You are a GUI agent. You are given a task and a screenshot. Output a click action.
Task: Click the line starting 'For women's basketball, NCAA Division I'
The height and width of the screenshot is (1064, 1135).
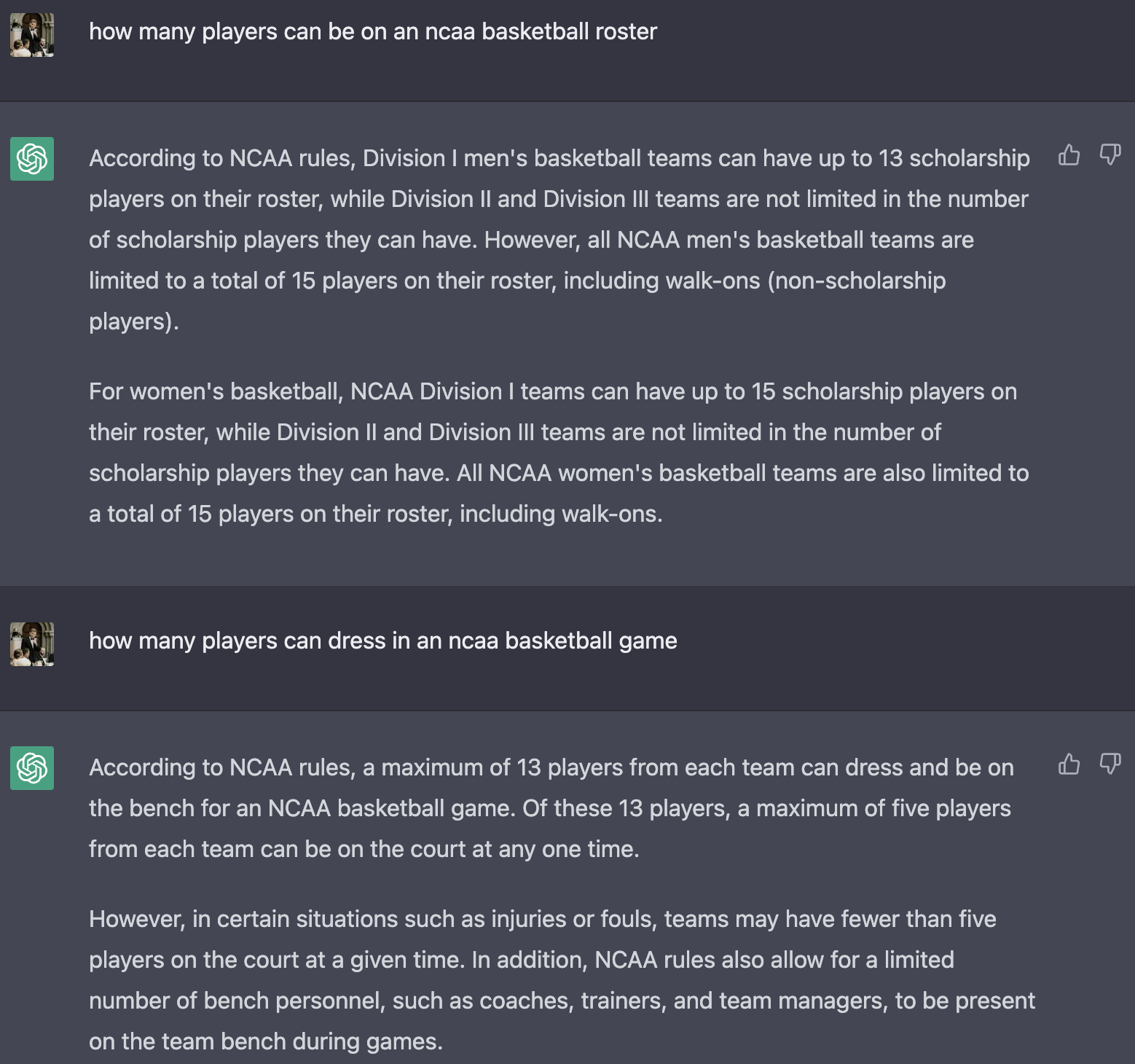click(552, 392)
